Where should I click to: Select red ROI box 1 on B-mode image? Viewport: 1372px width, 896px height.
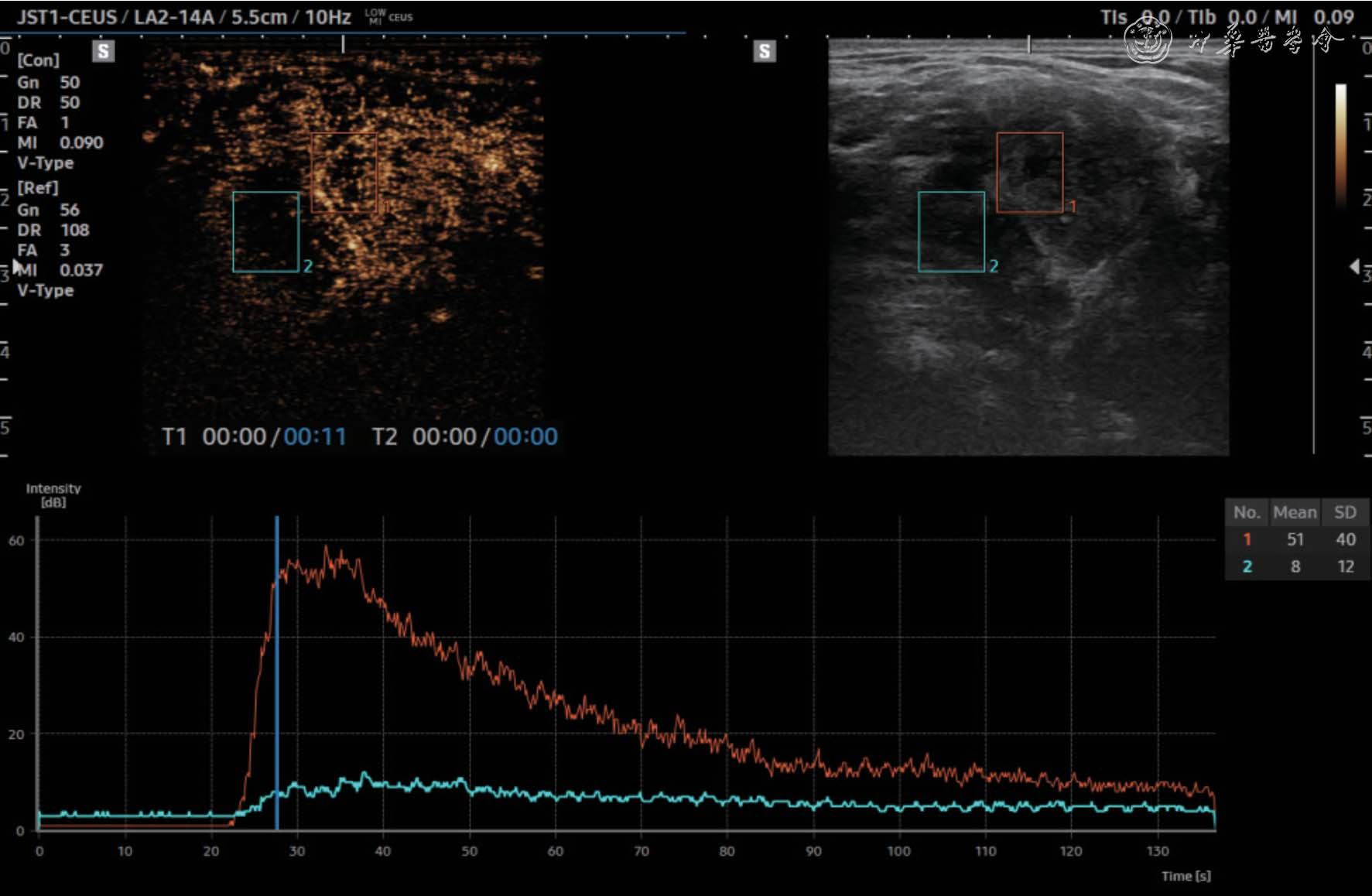[x=1029, y=172]
